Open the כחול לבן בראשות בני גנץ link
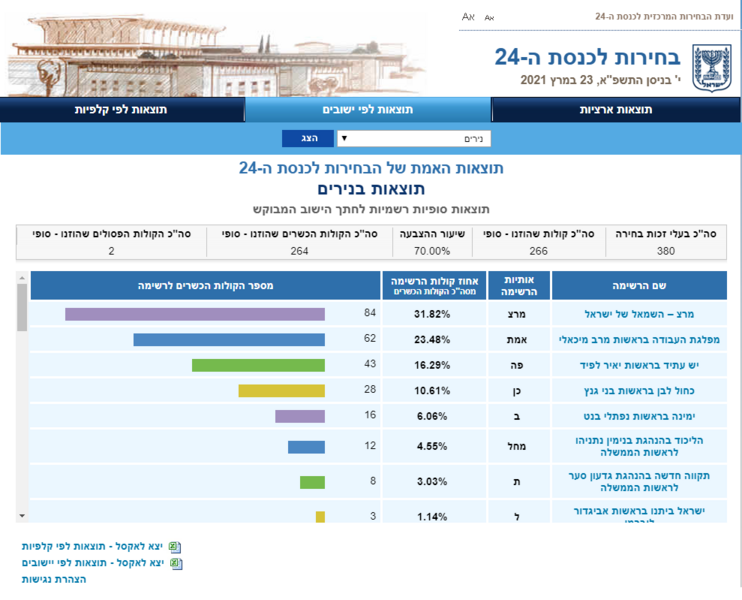Viewport: 742px width, 600px height. tap(639, 391)
